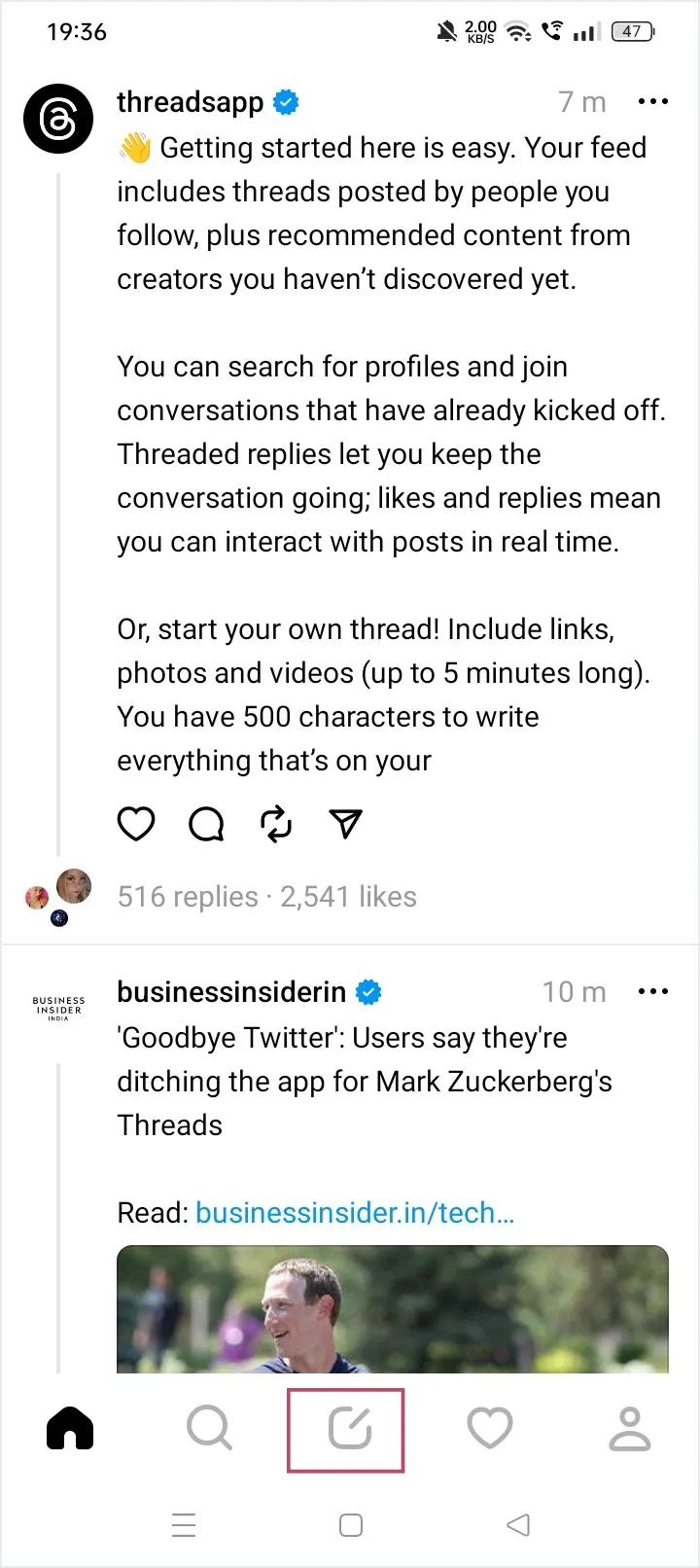Go to the Home tab
Screen dimensions: 700x1568
coord(70,1429)
